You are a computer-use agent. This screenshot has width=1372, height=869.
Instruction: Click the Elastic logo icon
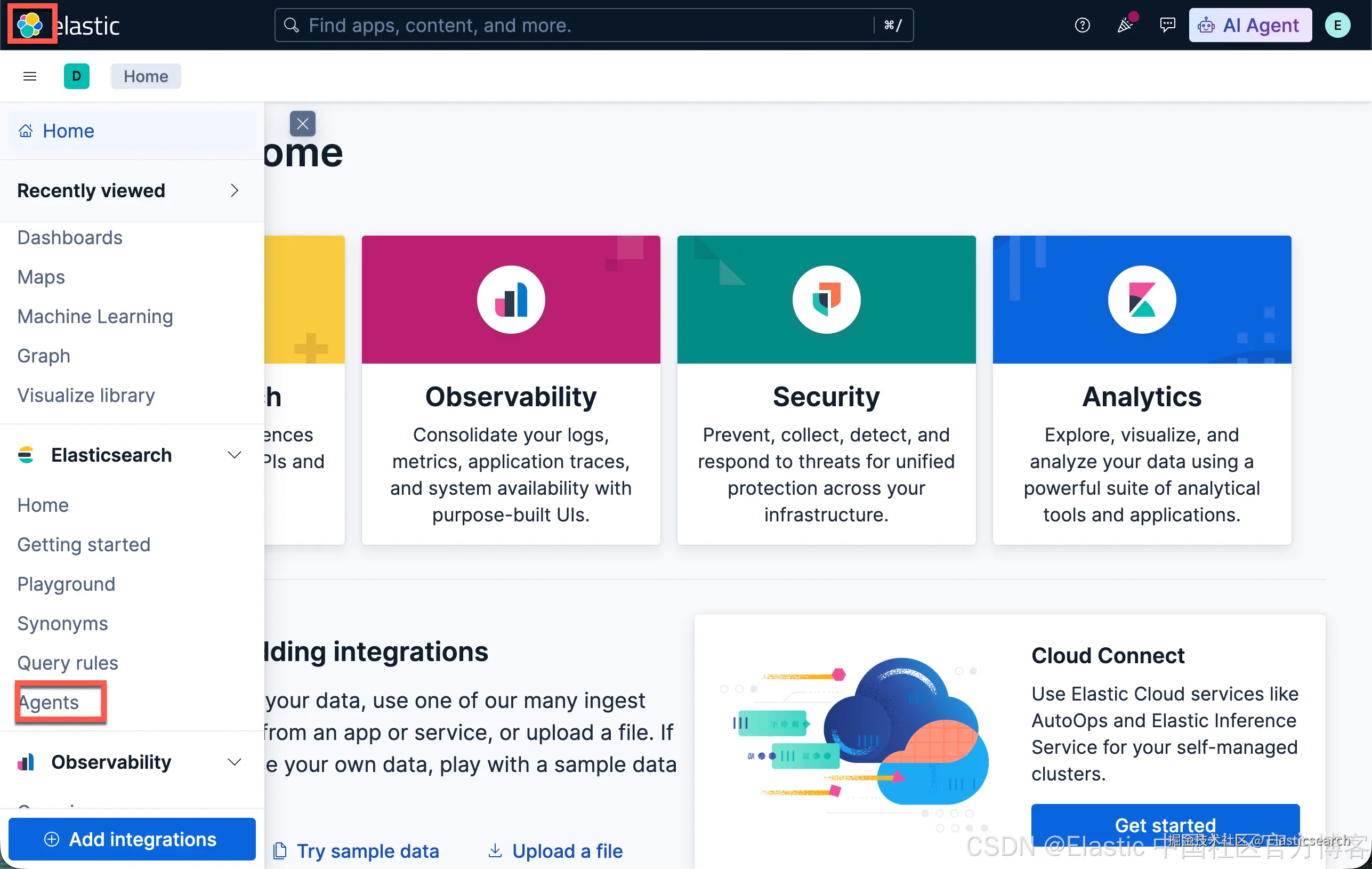click(30, 25)
